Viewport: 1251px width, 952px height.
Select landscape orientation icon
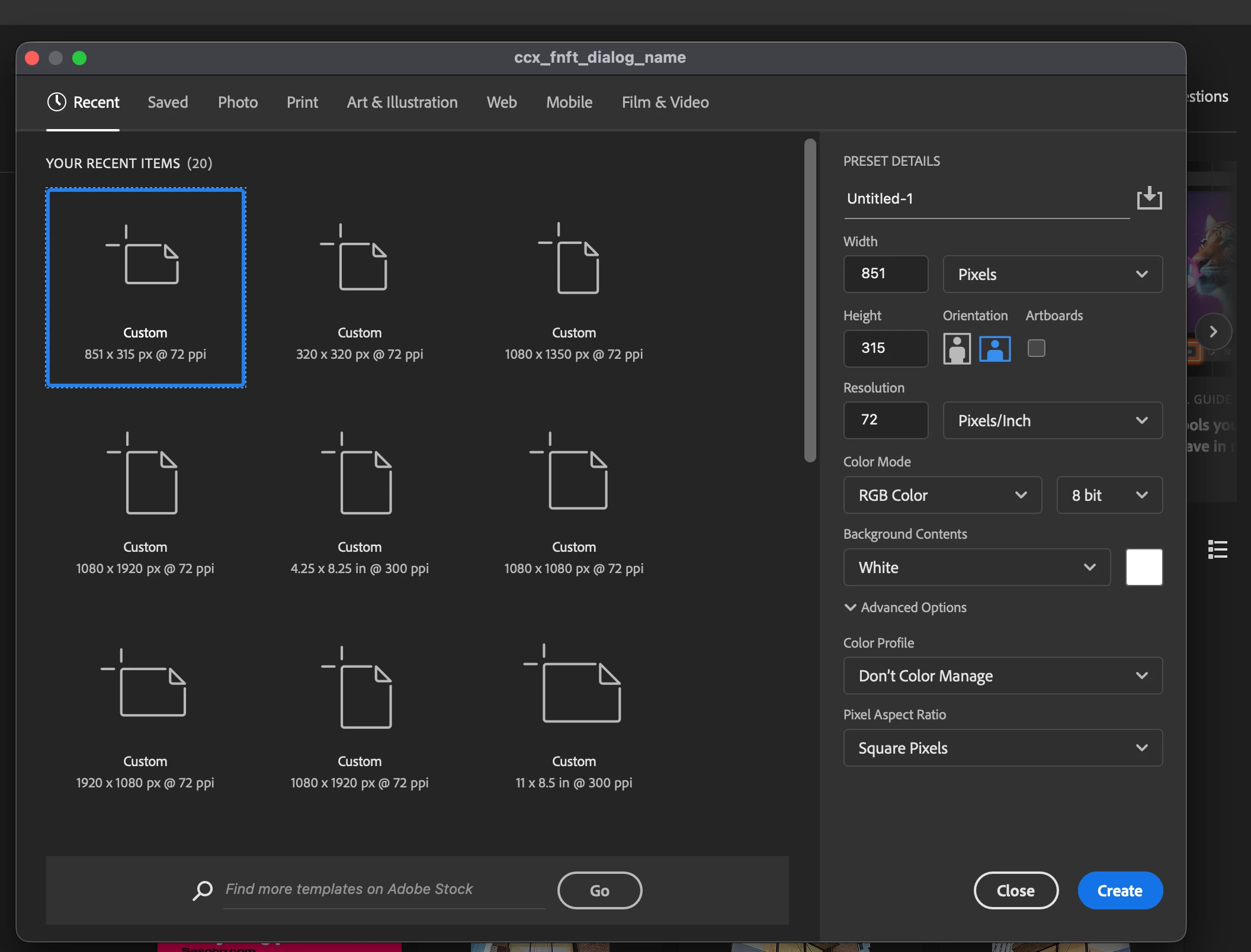tap(995, 349)
